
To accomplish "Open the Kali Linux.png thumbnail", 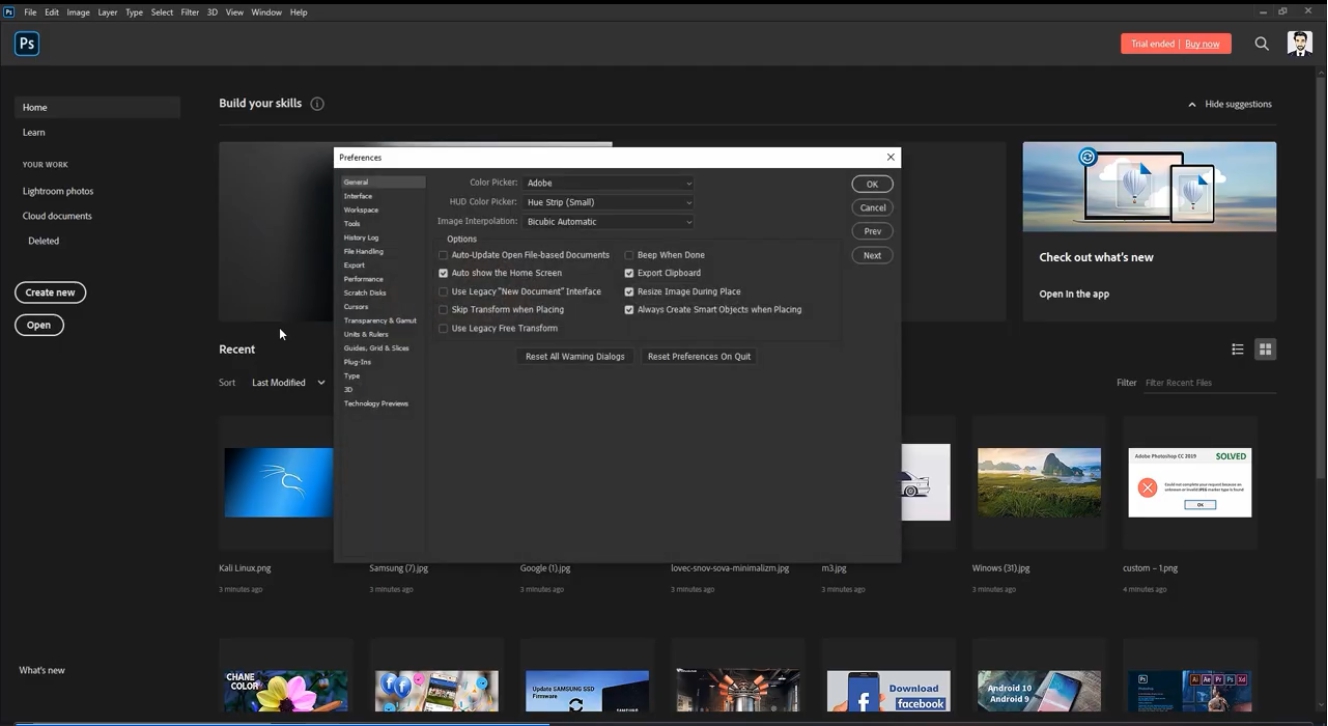I will click(x=278, y=483).
